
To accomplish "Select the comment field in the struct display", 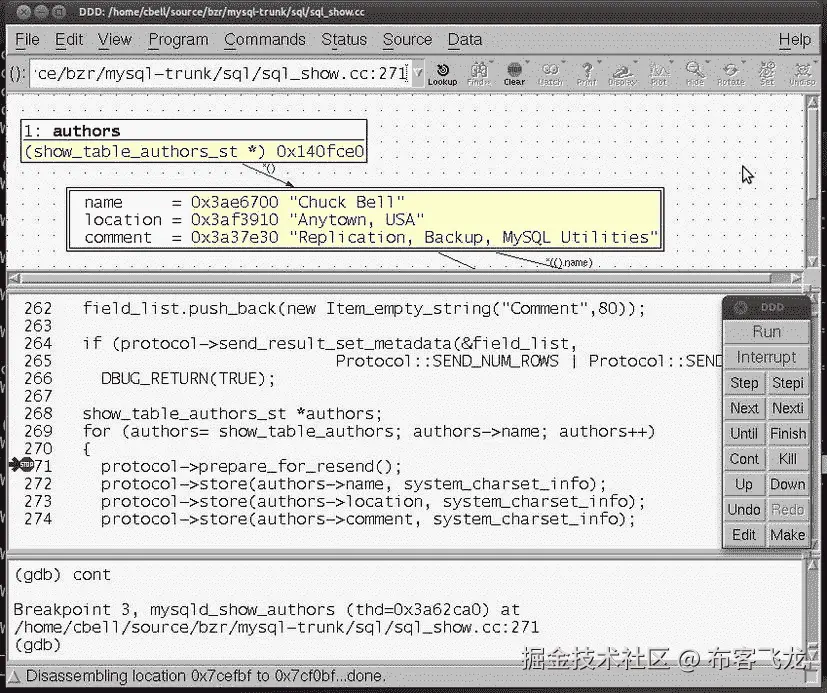I will (371, 238).
